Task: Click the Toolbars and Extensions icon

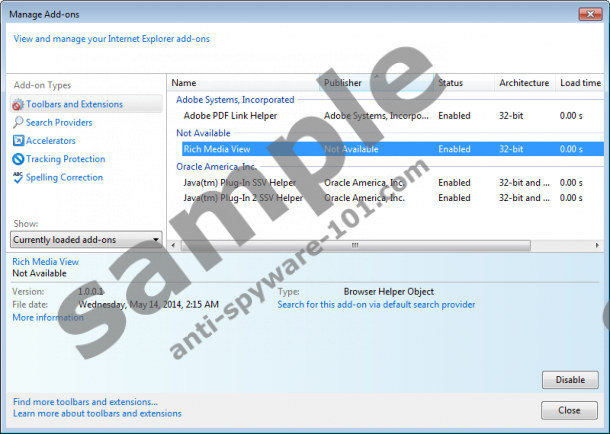Action: [x=18, y=104]
